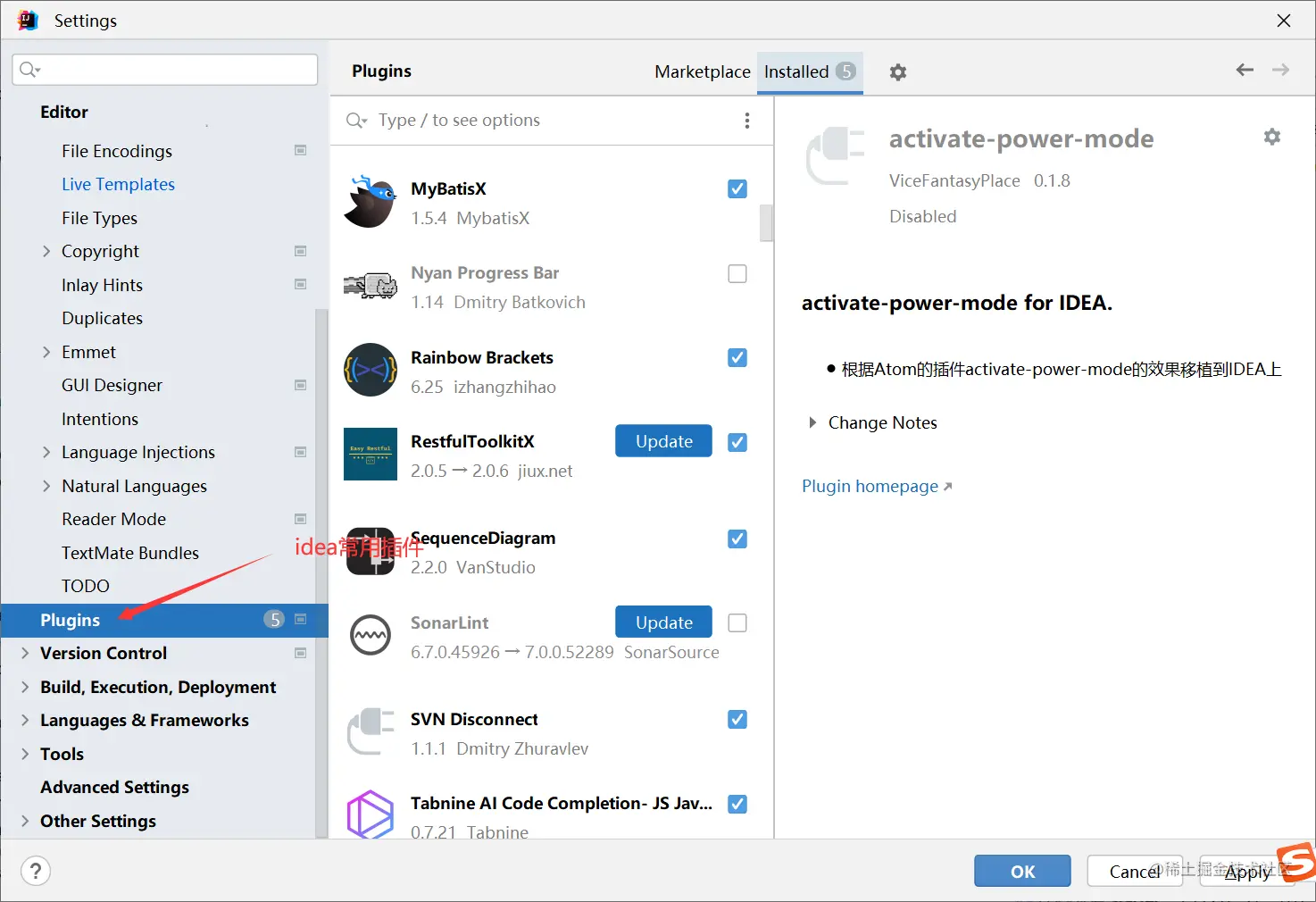
Task: Click the project-level icon beside Inlay Hints
Action: click(x=301, y=284)
